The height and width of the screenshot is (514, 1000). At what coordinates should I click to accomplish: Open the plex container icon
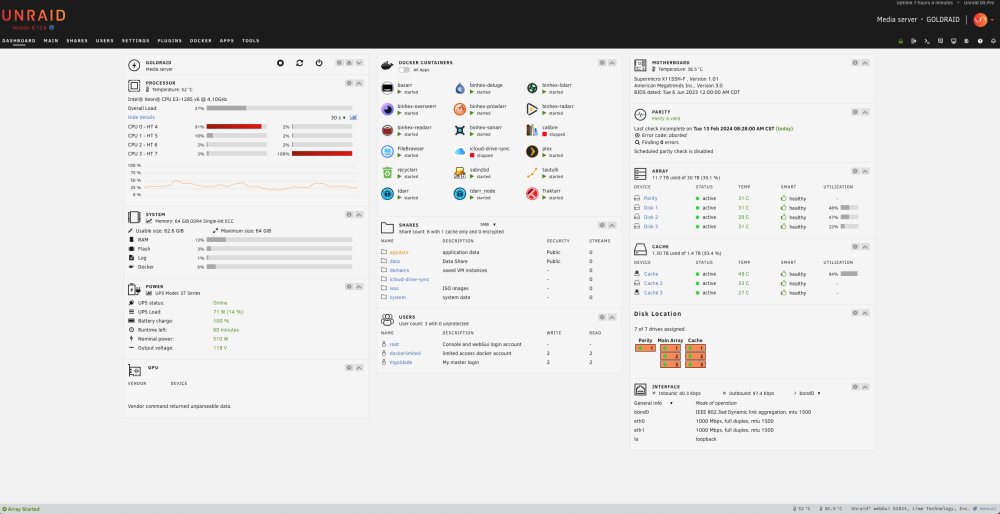532,151
